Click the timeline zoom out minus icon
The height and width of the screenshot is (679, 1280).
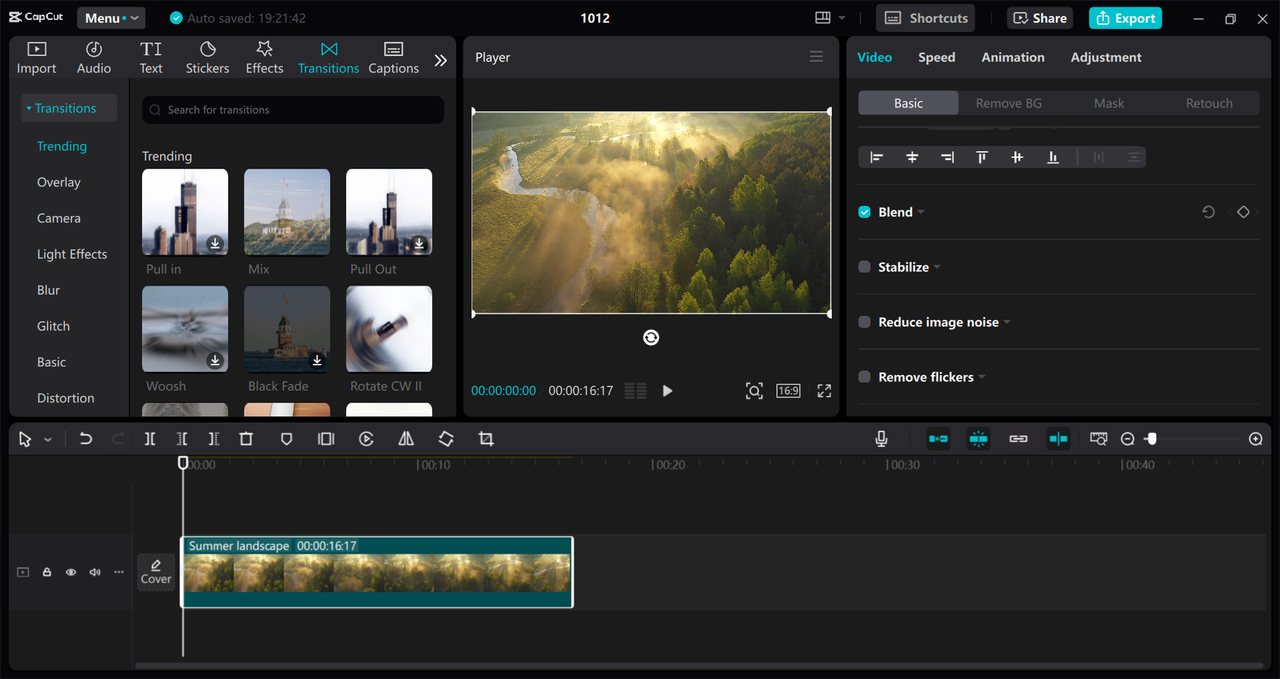tap(1128, 439)
